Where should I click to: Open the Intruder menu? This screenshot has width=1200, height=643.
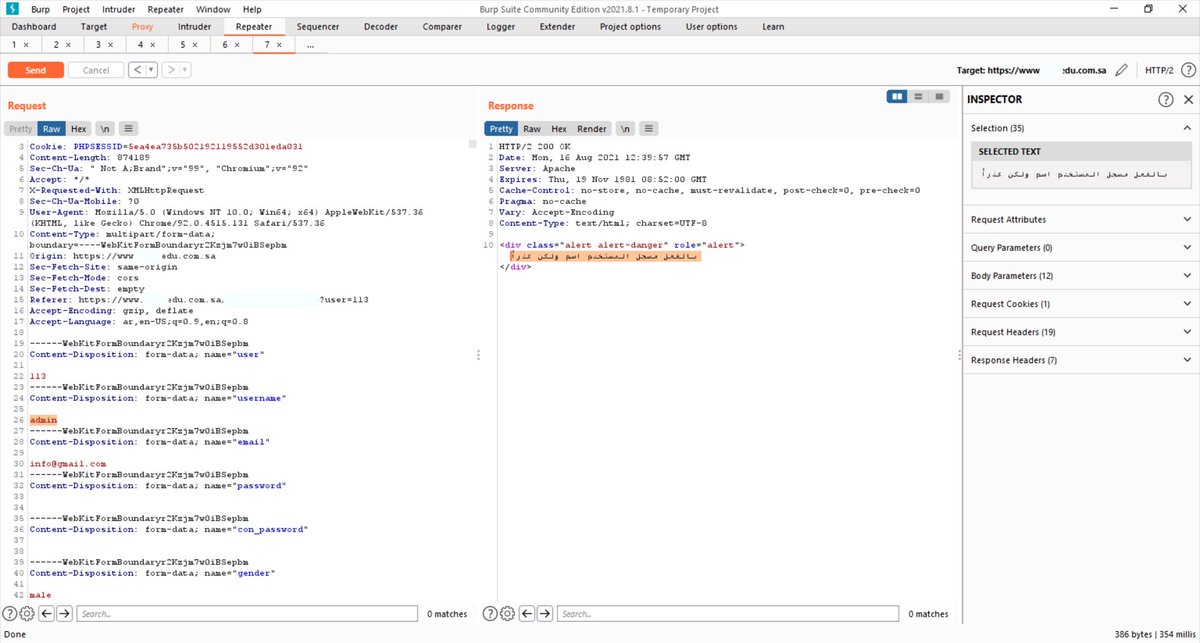[119, 9]
